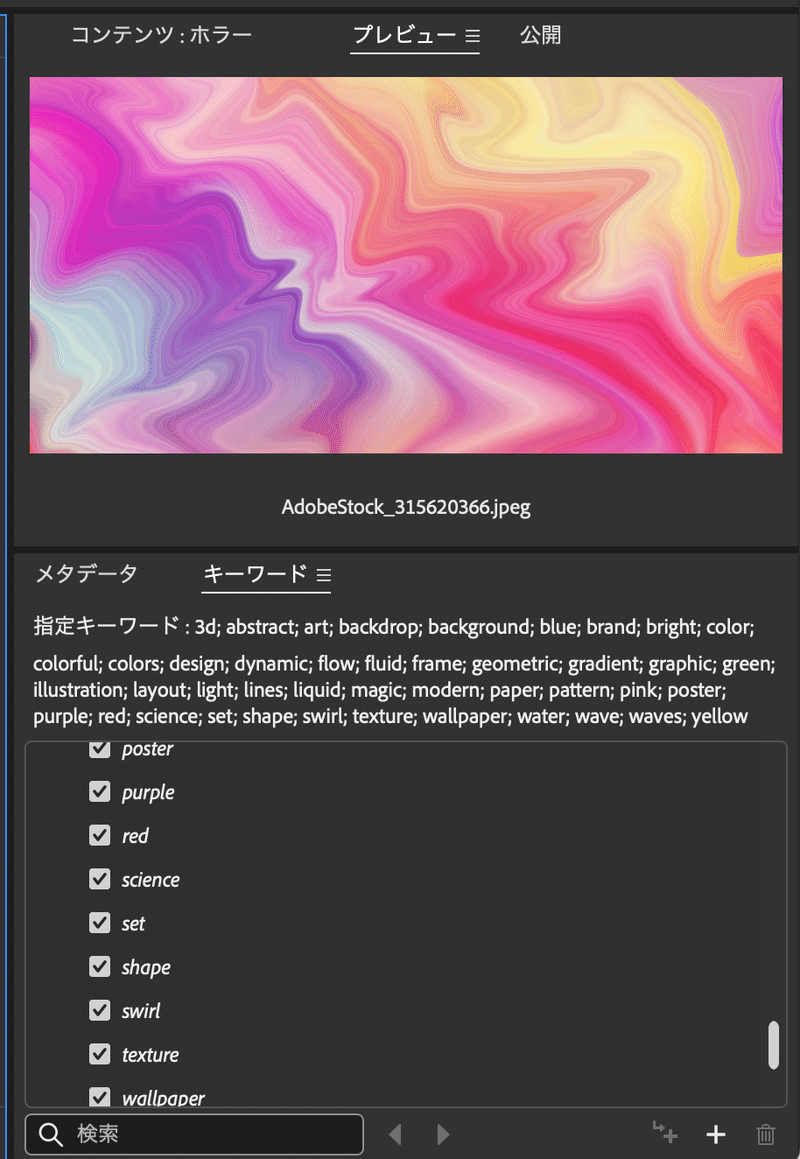Open the Keywords panel menu icon

(323, 574)
